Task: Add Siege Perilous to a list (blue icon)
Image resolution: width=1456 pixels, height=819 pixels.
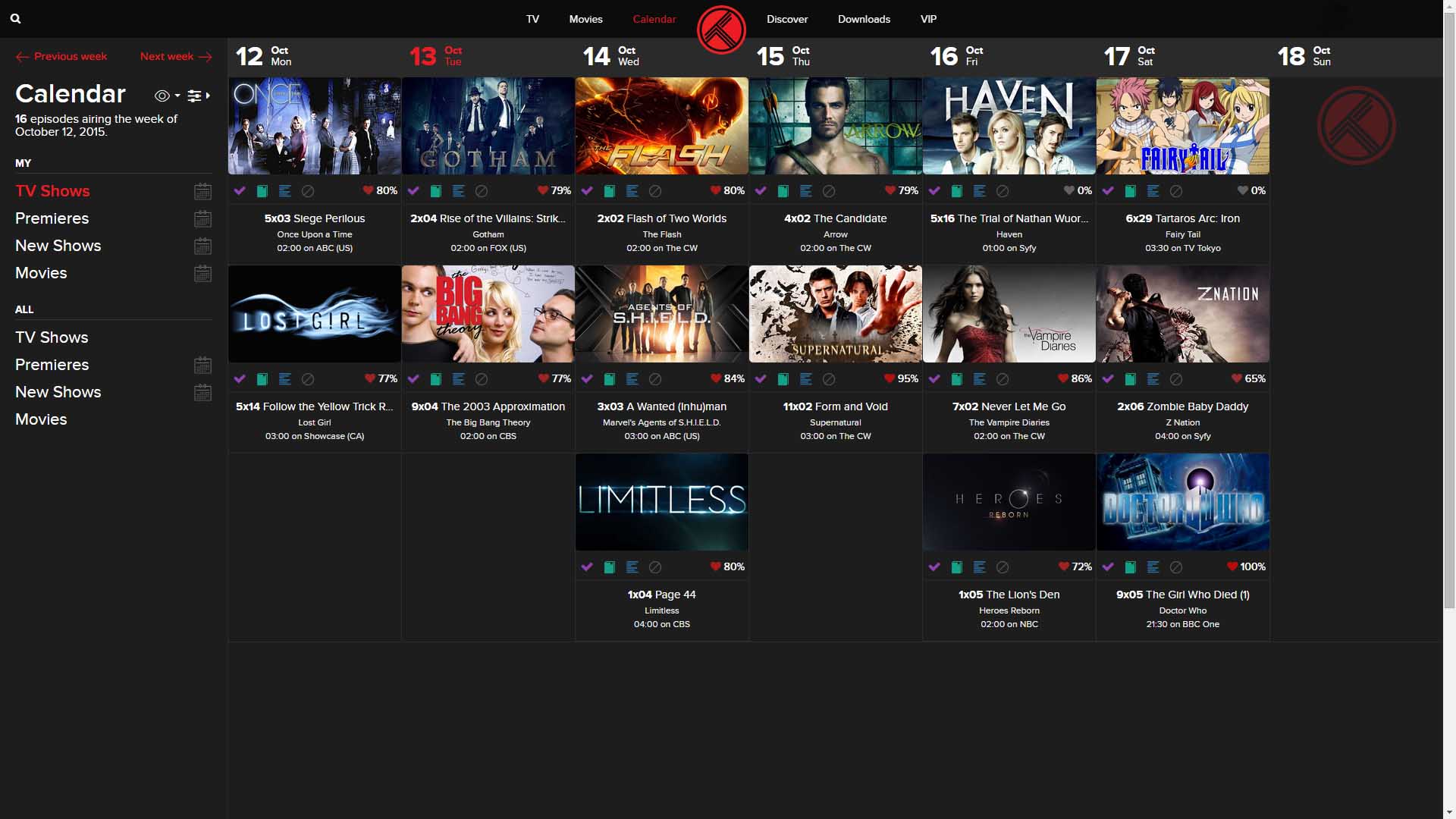Action: coord(285,191)
